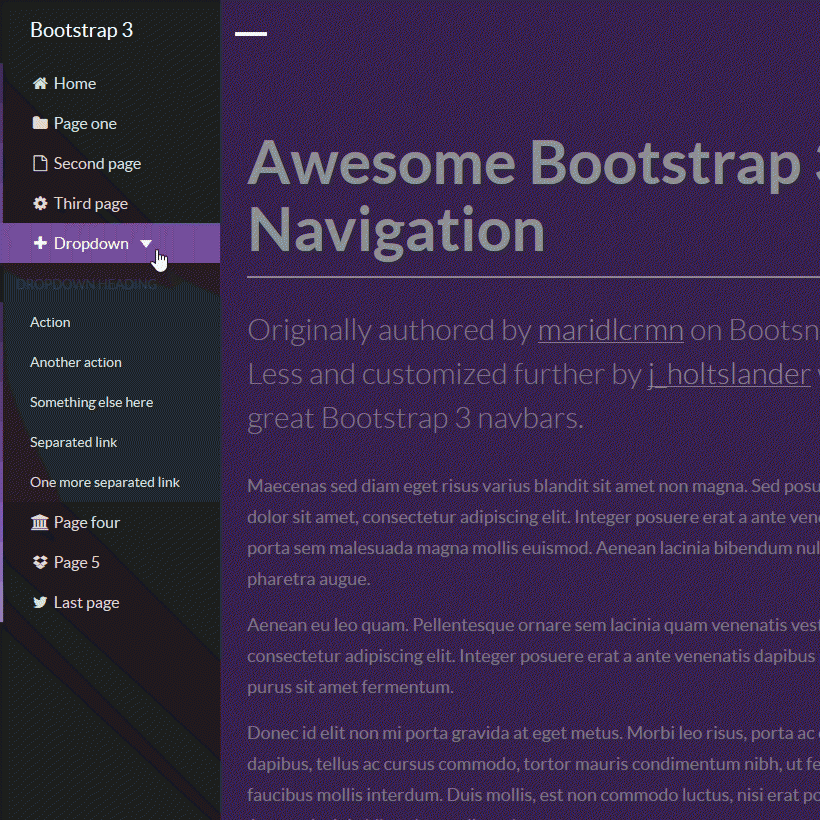820x820 pixels.
Task: Click the gear icon beside Third page
Action: 40,204
